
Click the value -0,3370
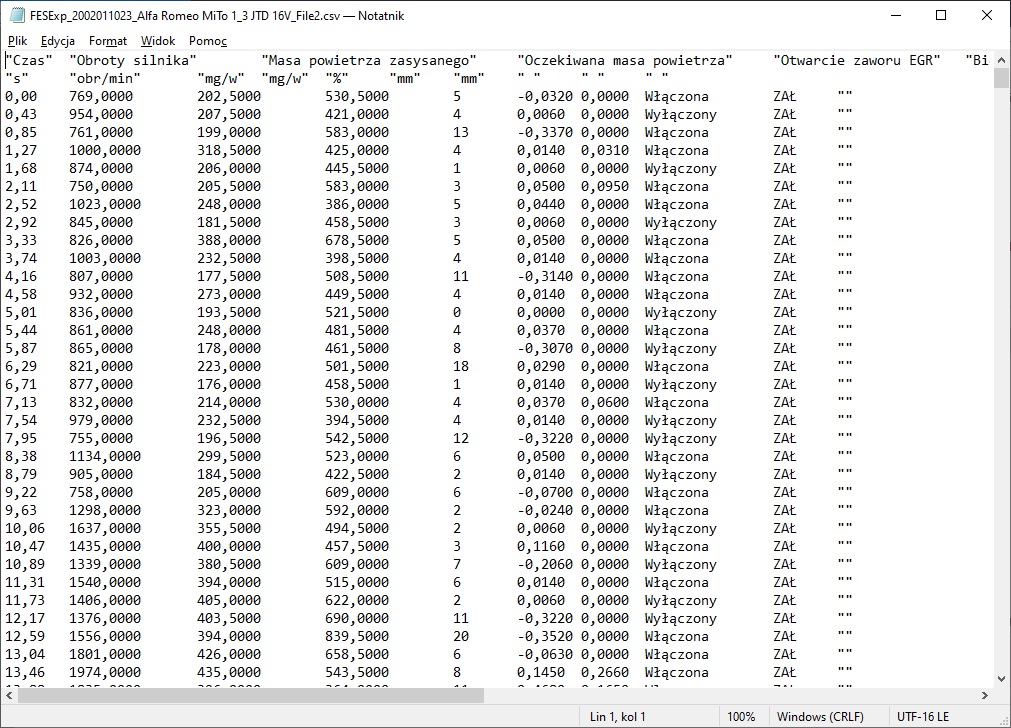[545, 132]
